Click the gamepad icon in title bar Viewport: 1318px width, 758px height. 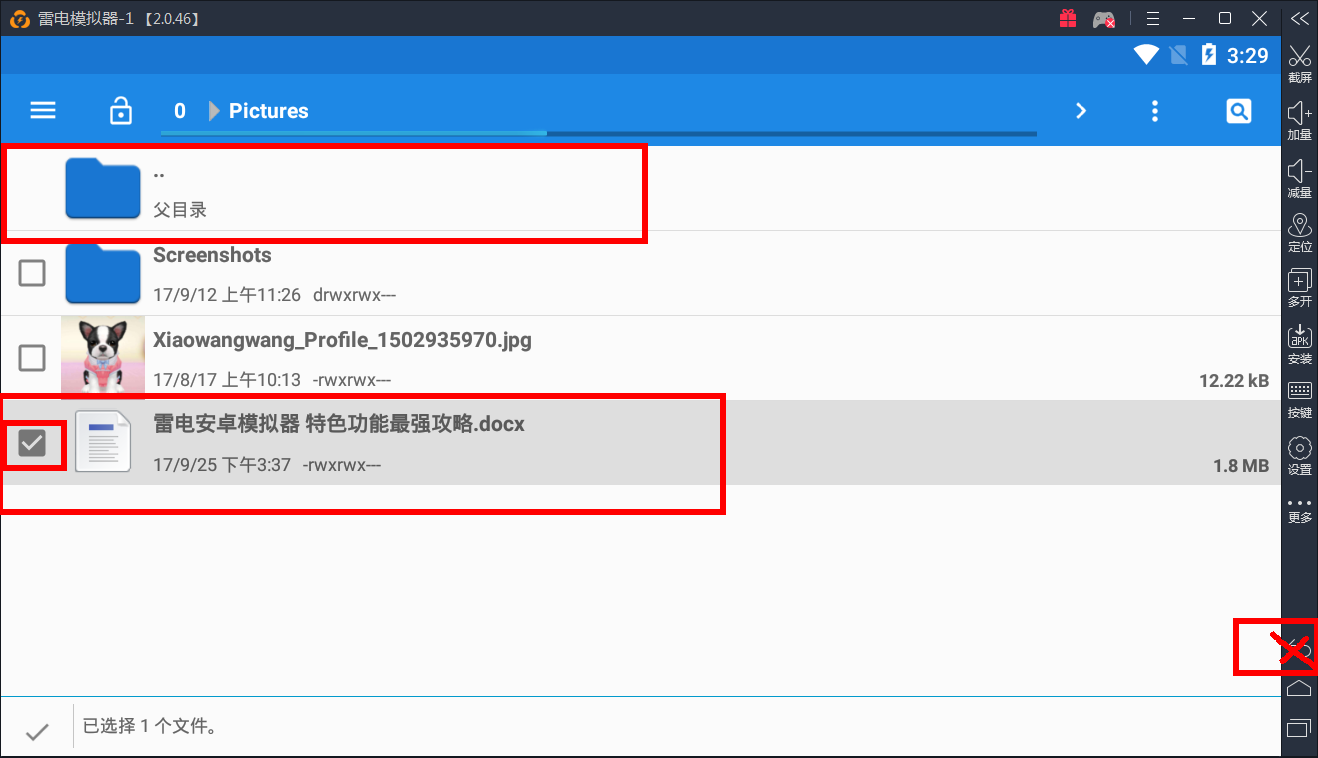(1104, 19)
